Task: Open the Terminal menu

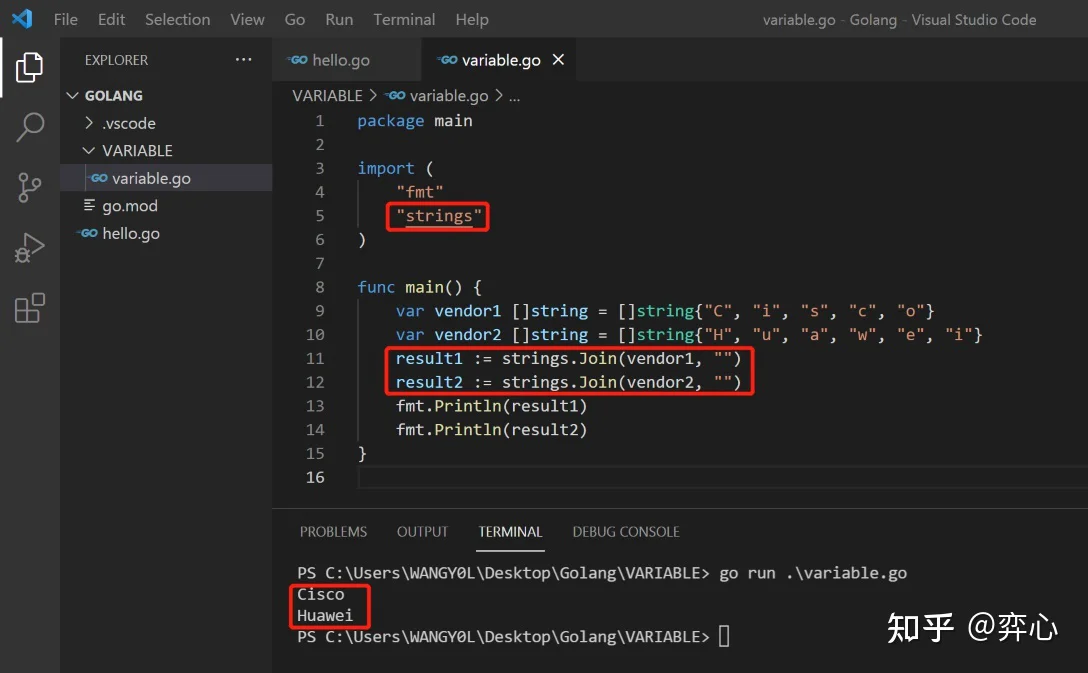Action: (405, 19)
